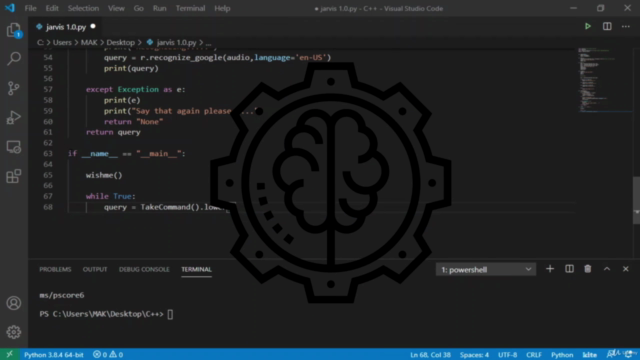640x360 pixels.
Task: Switch to the OUTPUT panel tab
Action: pyautogui.click(x=95, y=269)
